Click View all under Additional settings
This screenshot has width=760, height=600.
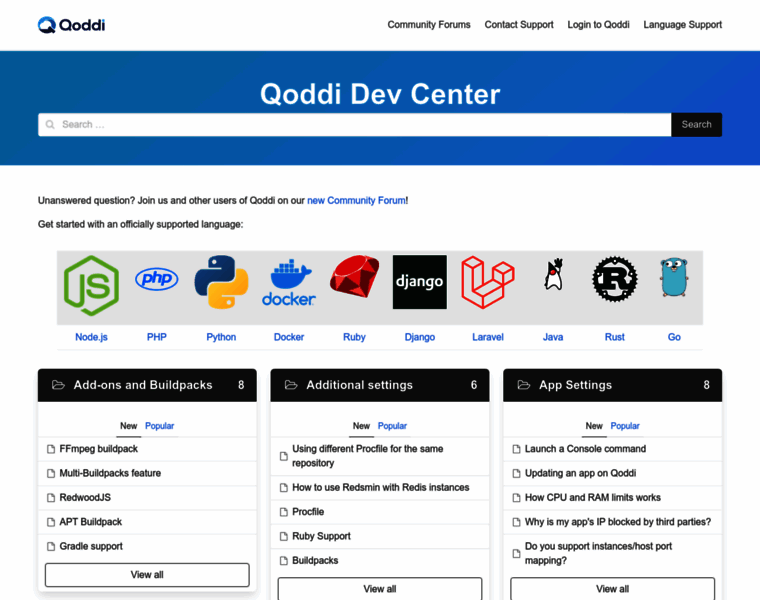click(x=380, y=589)
